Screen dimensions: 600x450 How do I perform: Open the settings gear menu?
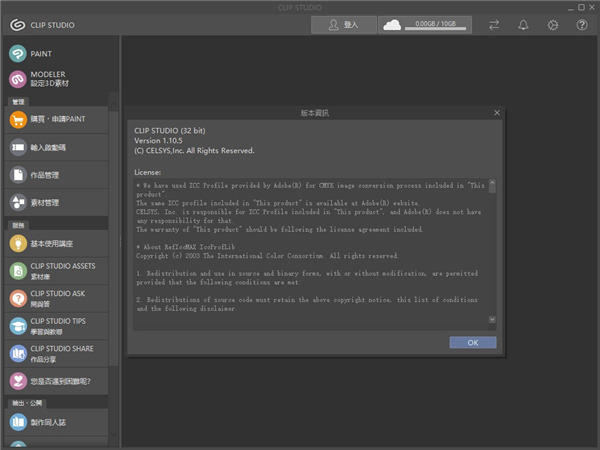[x=551, y=25]
